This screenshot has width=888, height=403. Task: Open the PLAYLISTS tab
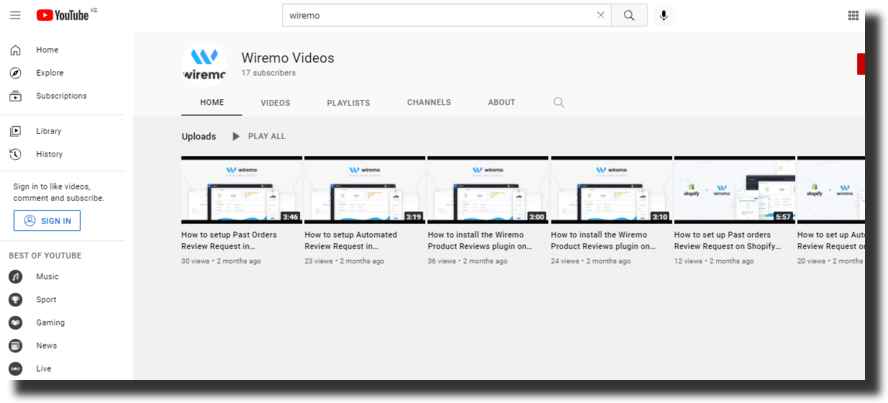(348, 103)
